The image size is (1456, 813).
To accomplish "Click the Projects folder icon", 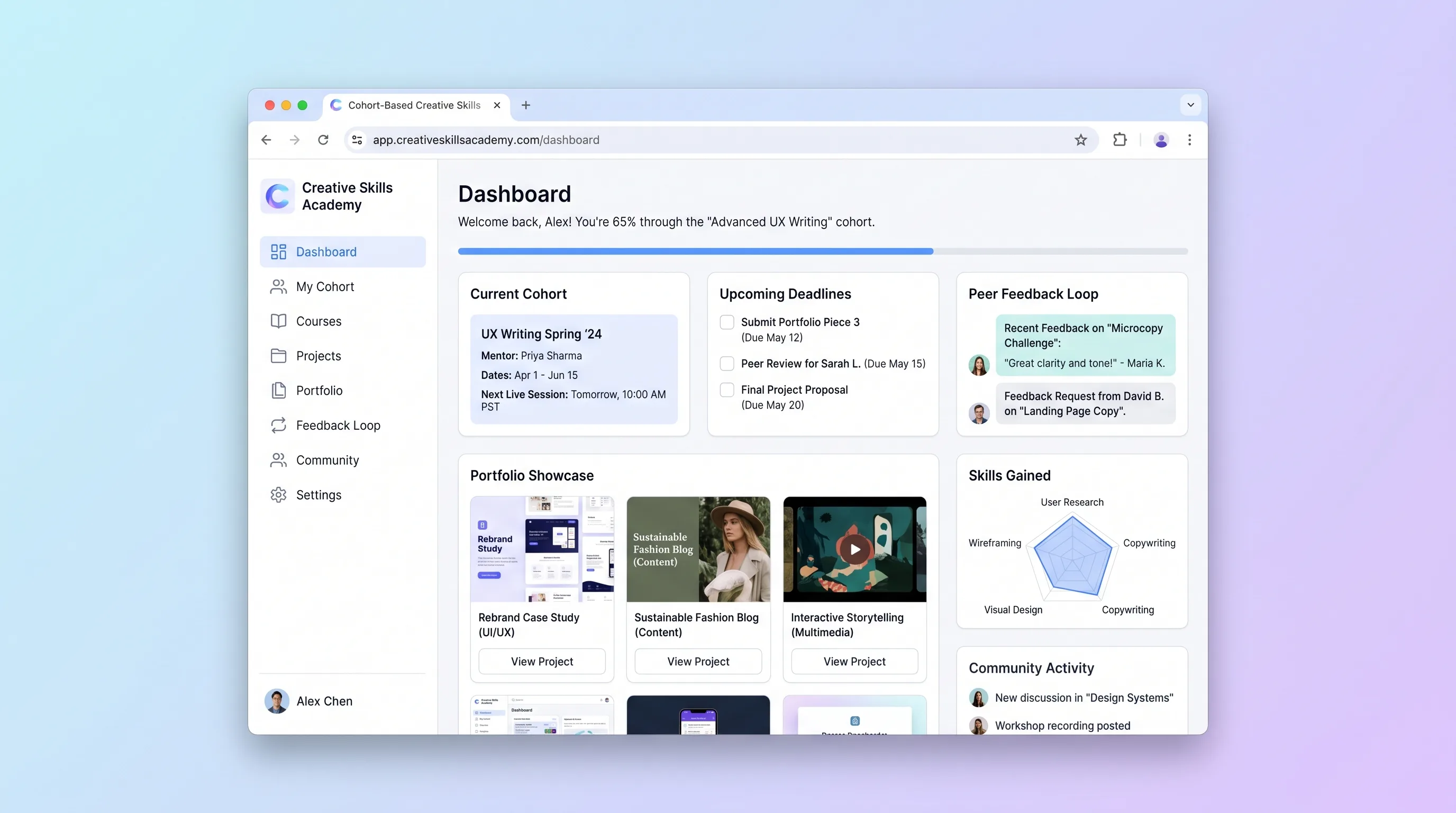I will pos(278,356).
